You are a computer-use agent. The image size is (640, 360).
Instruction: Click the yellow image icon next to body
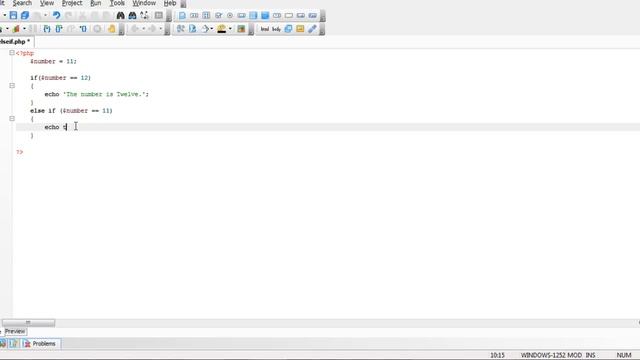pos(300,29)
